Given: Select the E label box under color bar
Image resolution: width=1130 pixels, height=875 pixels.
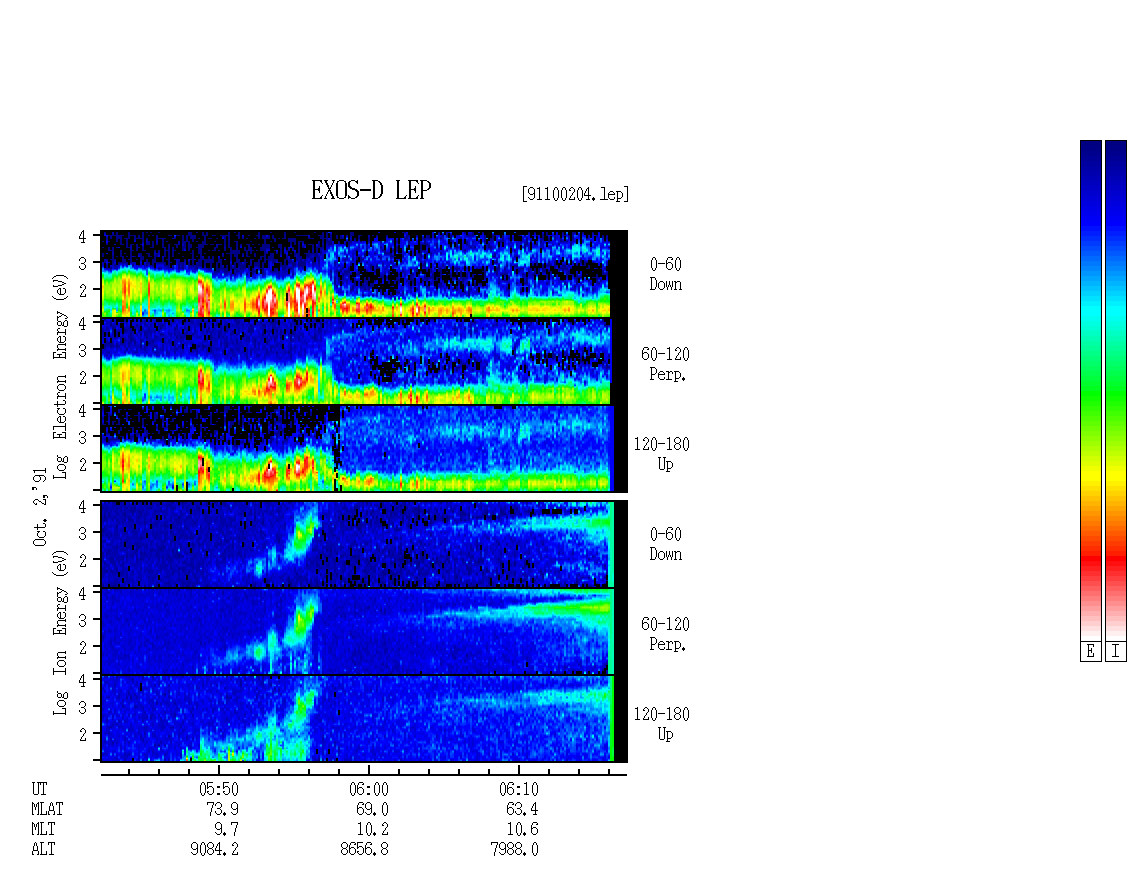Looking at the screenshot, I should pos(1090,651).
